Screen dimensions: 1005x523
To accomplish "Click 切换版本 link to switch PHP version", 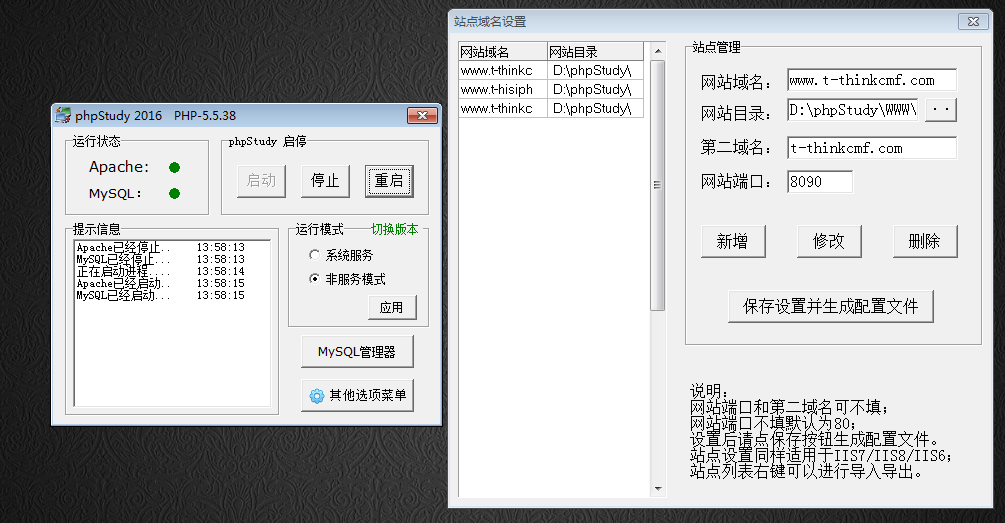I will pos(394,229).
